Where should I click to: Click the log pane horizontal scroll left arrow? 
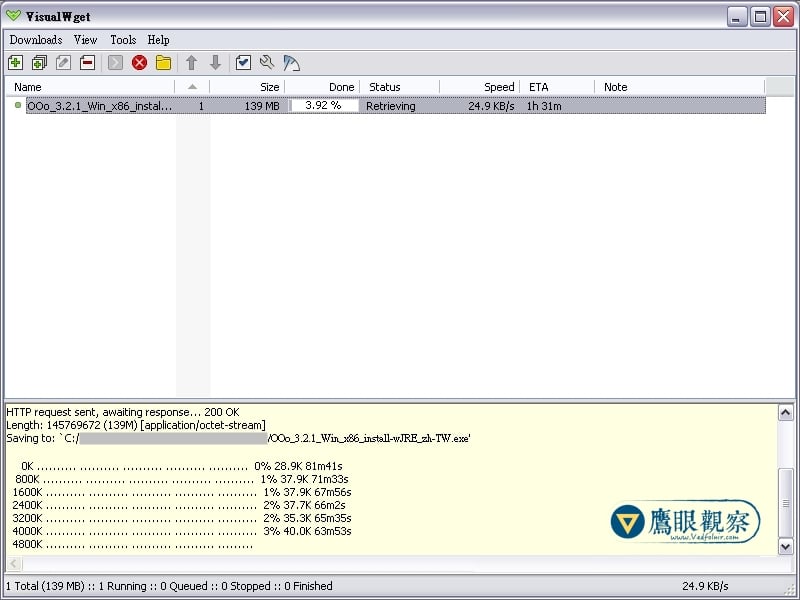tap(14, 564)
